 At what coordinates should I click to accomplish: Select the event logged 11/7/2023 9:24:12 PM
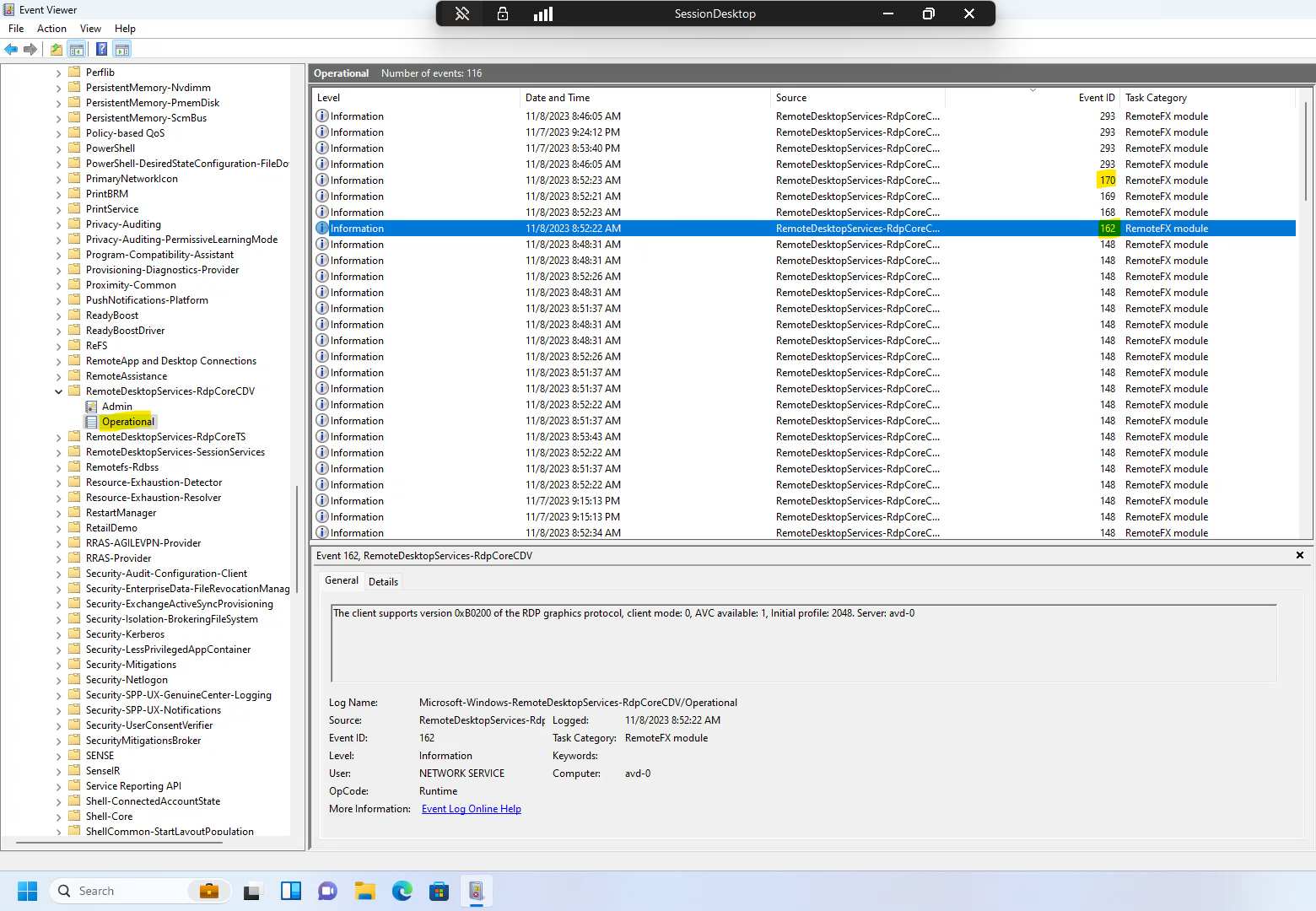(x=806, y=132)
